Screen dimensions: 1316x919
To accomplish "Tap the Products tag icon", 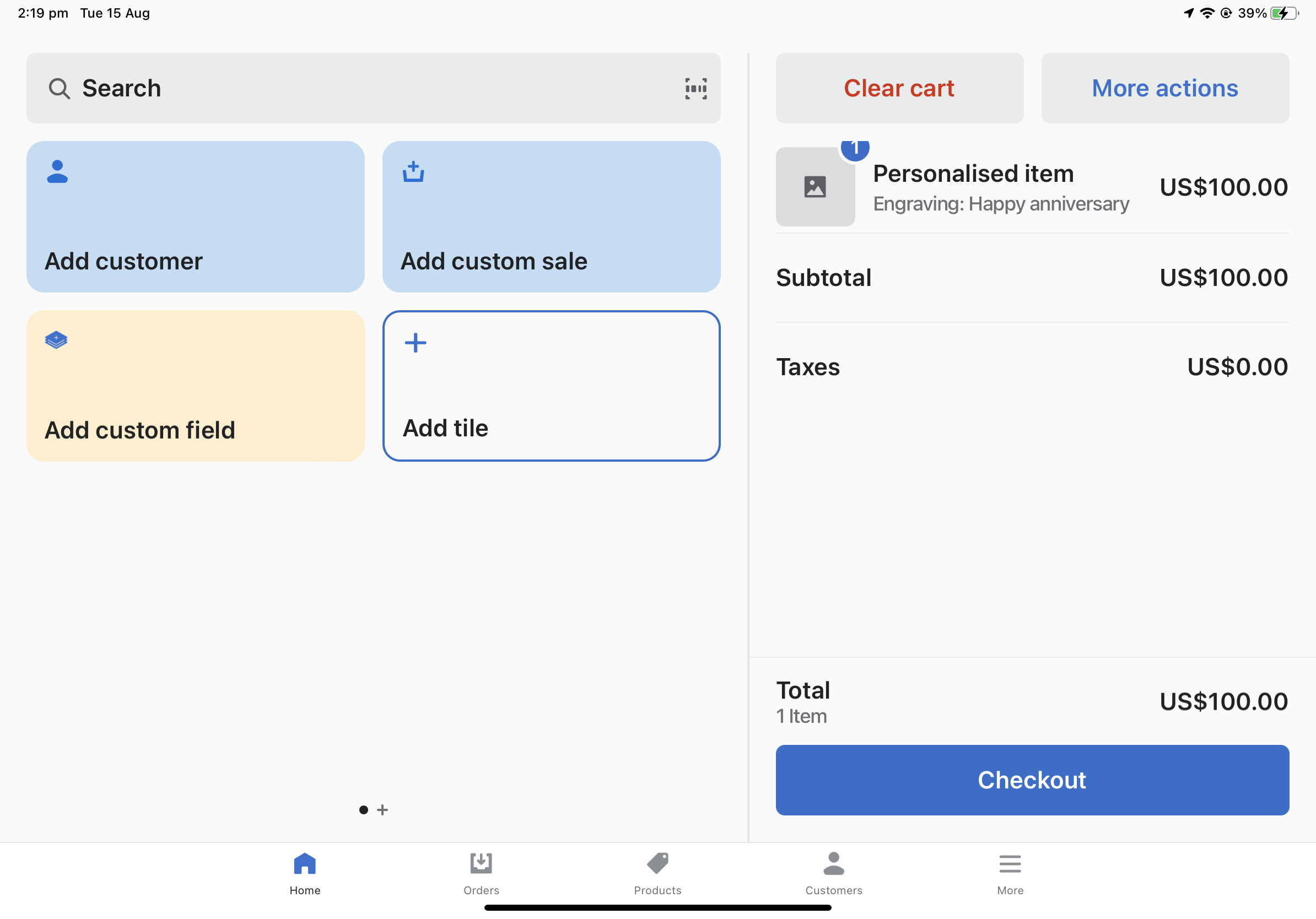I will (x=657, y=862).
